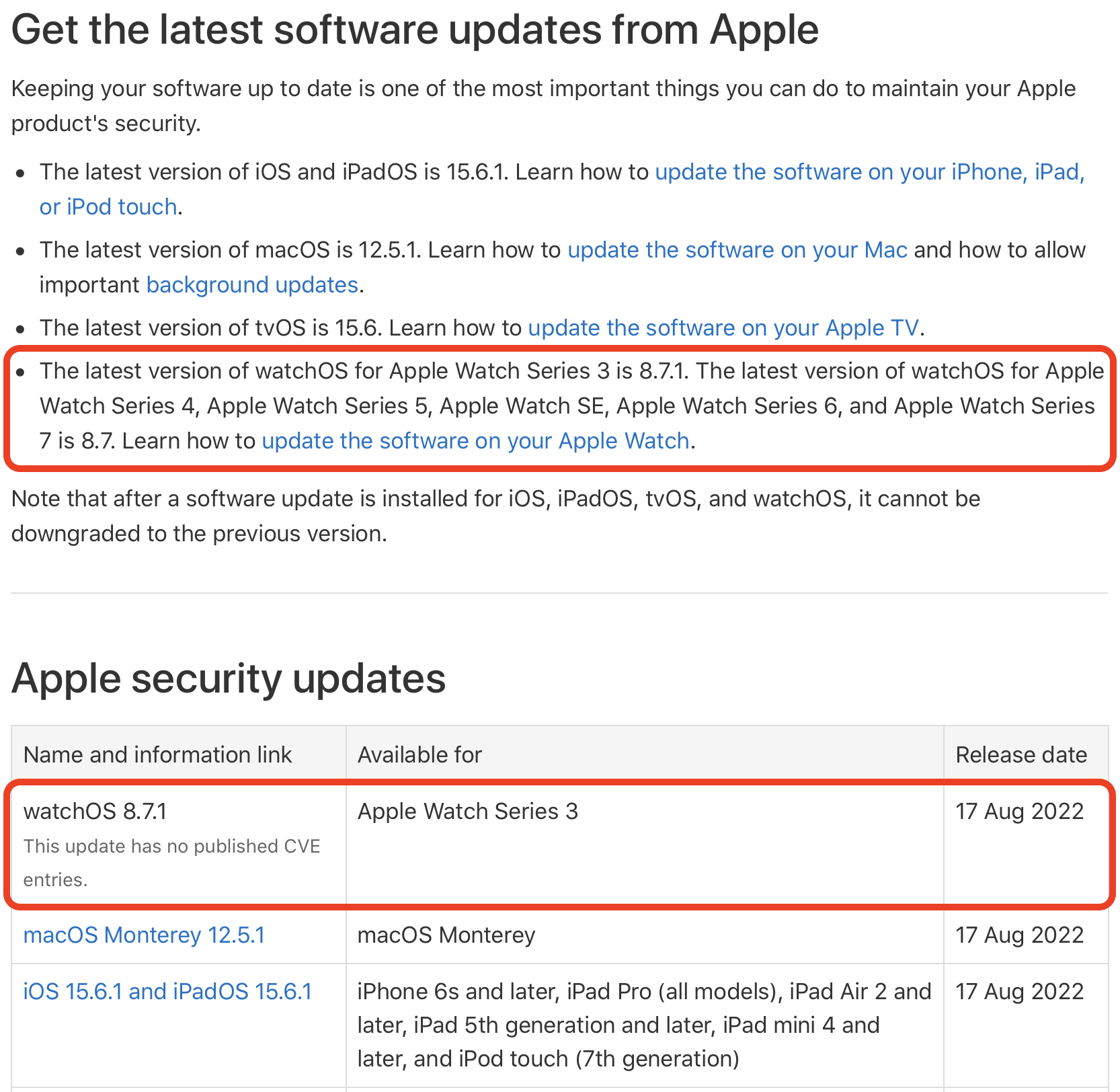Click the "Release date" column header

pyautogui.click(x=1021, y=755)
